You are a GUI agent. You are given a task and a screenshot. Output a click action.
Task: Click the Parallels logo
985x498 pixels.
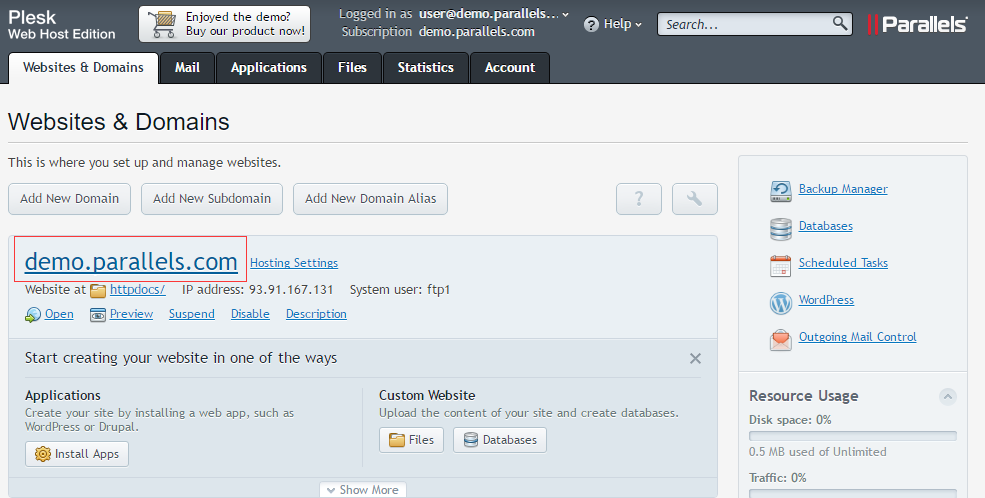tap(917, 24)
